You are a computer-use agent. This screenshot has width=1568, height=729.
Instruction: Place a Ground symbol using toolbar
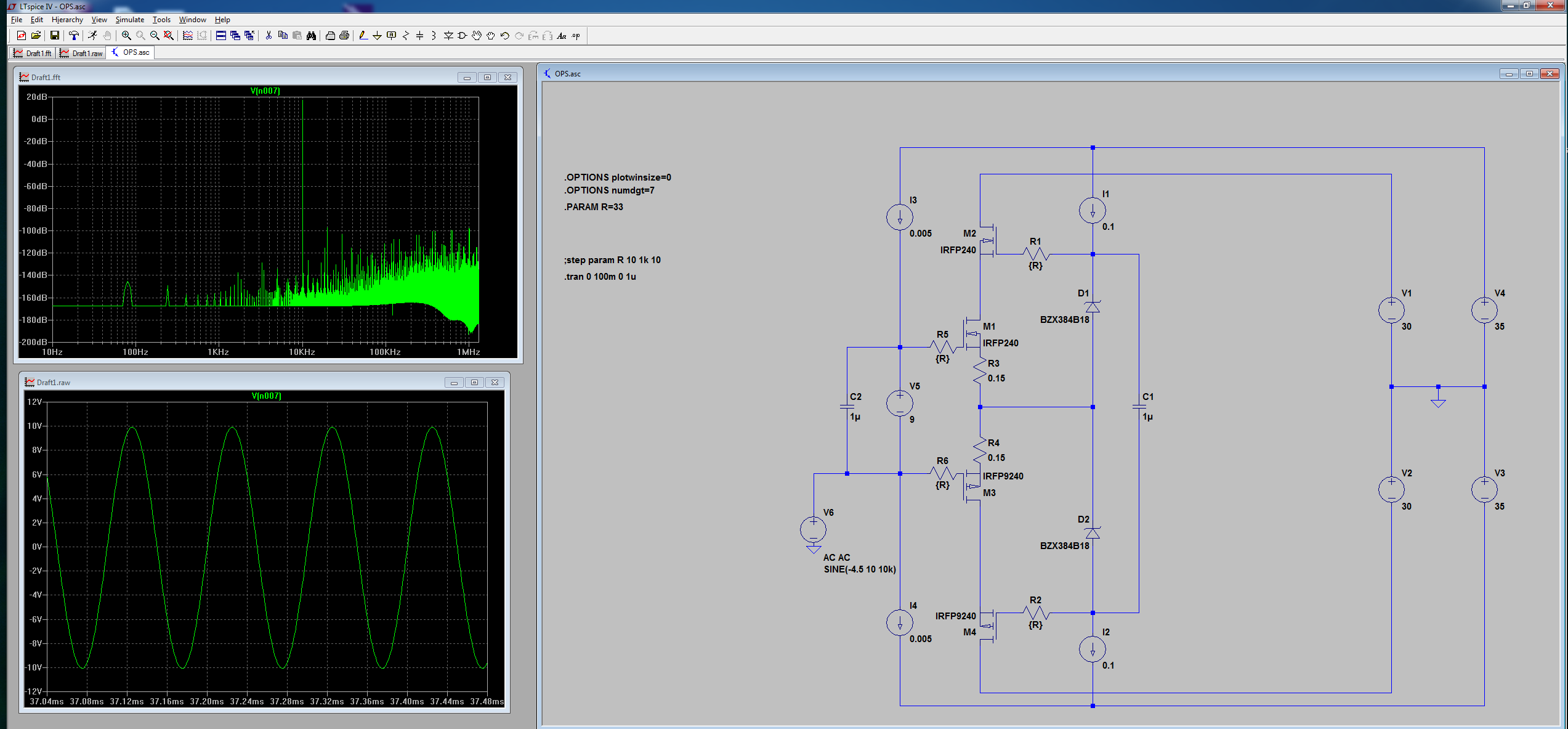point(377,36)
